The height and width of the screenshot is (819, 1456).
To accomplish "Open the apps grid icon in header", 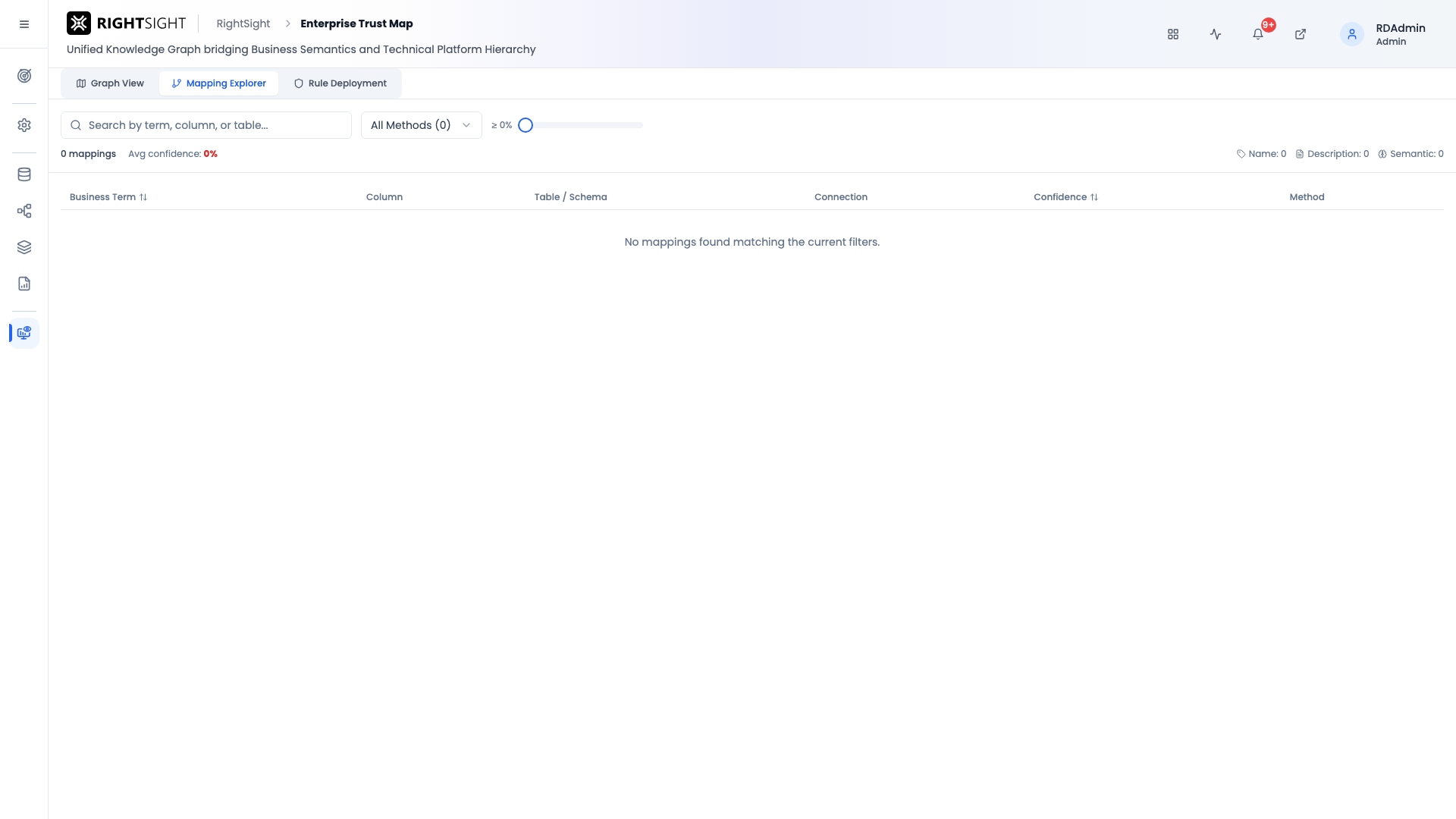I will click(1173, 34).
